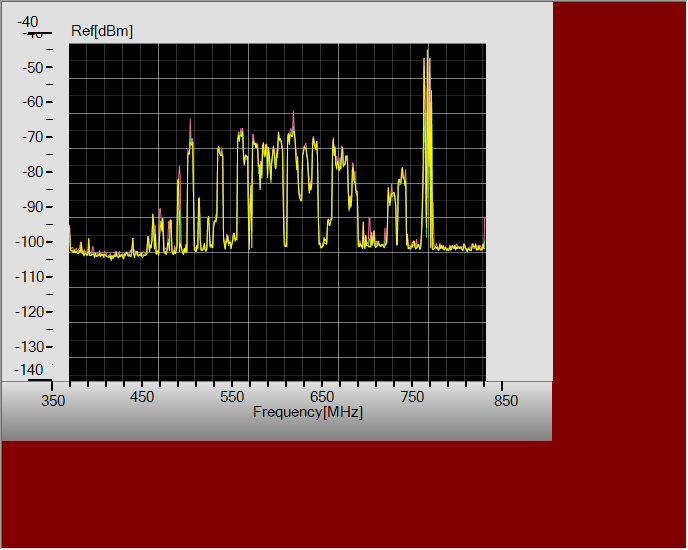Click the tallest spectrum peak near 770 MHz

pos(427,52)
